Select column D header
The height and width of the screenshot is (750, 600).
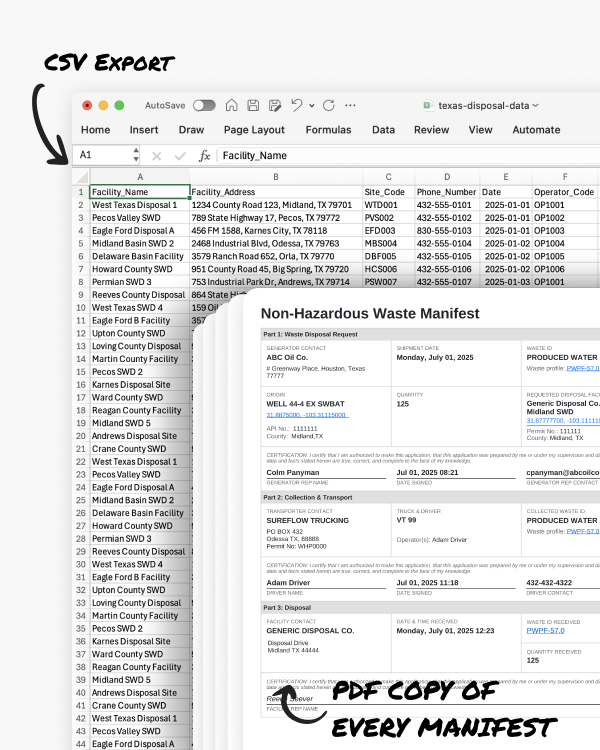tap(447, 177)
